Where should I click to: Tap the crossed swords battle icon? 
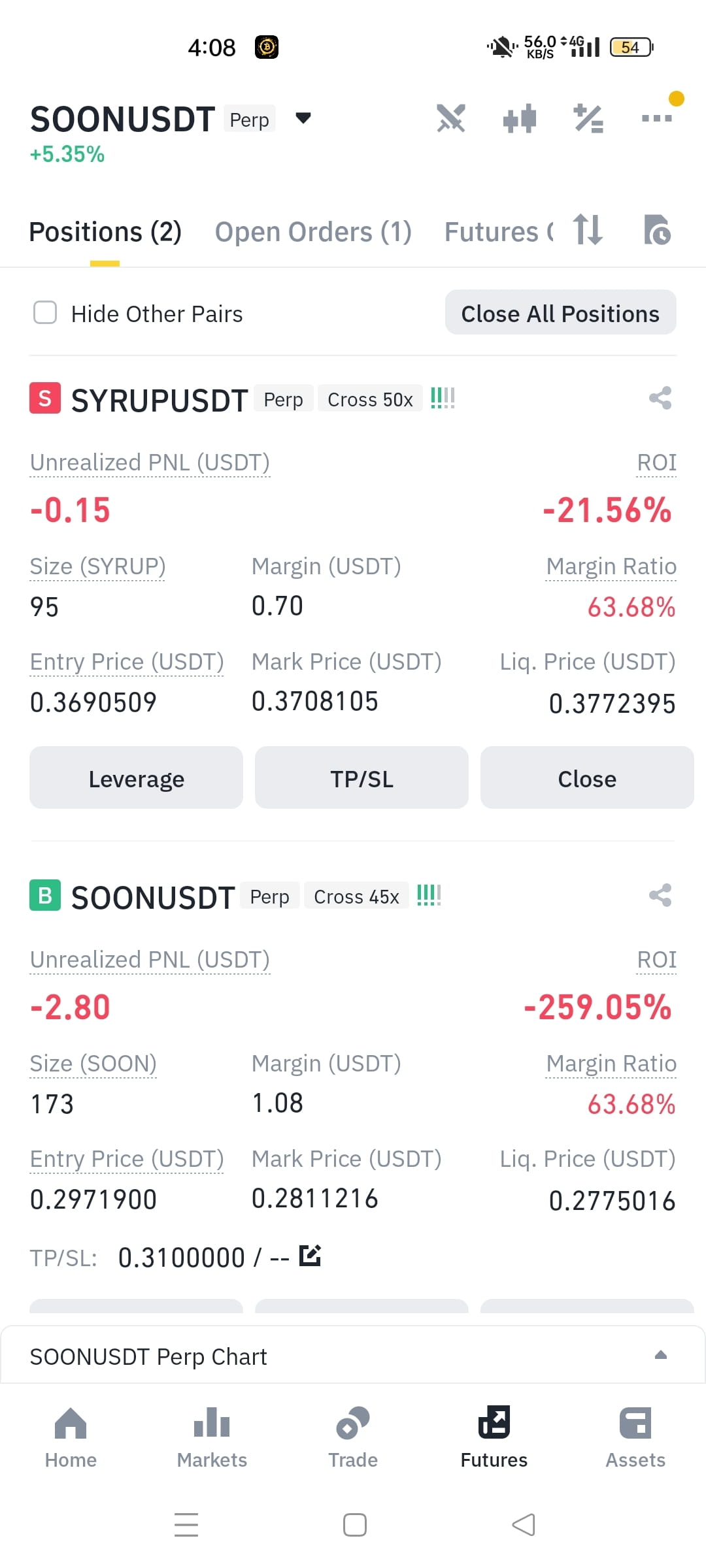451,118
